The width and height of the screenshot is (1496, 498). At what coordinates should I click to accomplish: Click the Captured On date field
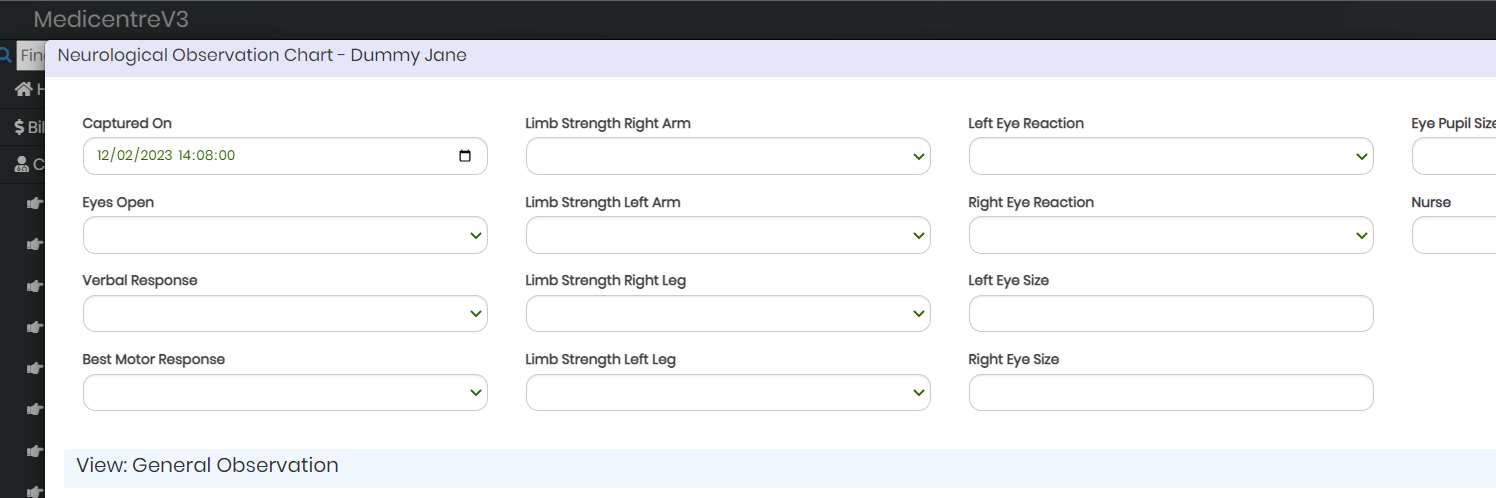[x=285, y=156]
